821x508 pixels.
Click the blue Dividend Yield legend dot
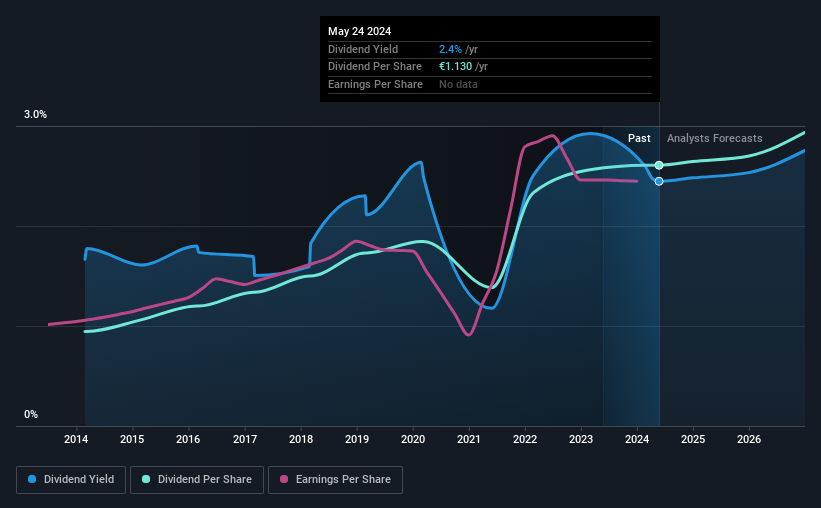pyautogui.click(x=32, y=479)
